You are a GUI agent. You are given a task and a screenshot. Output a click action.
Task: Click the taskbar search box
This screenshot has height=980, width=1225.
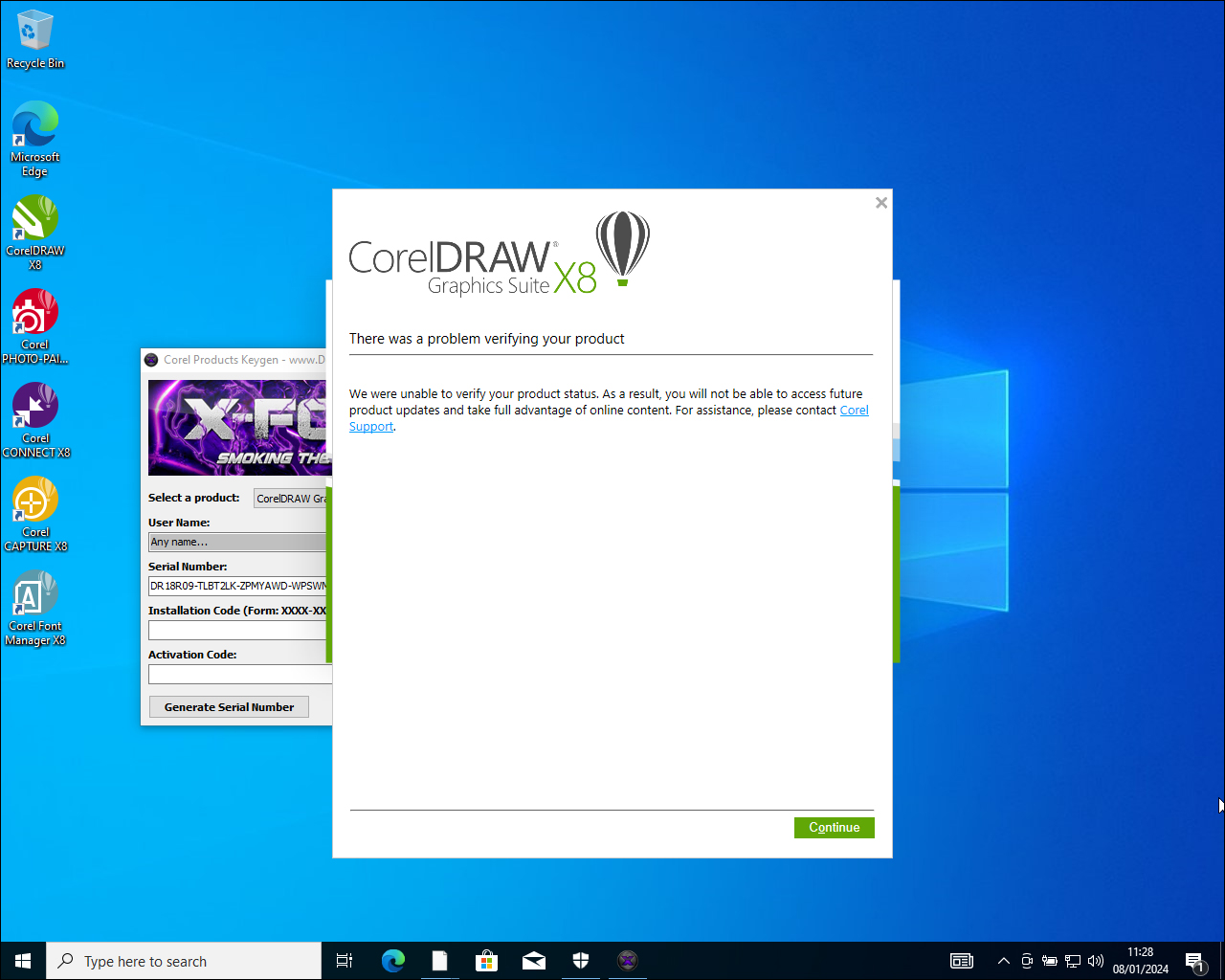point(184,960)
